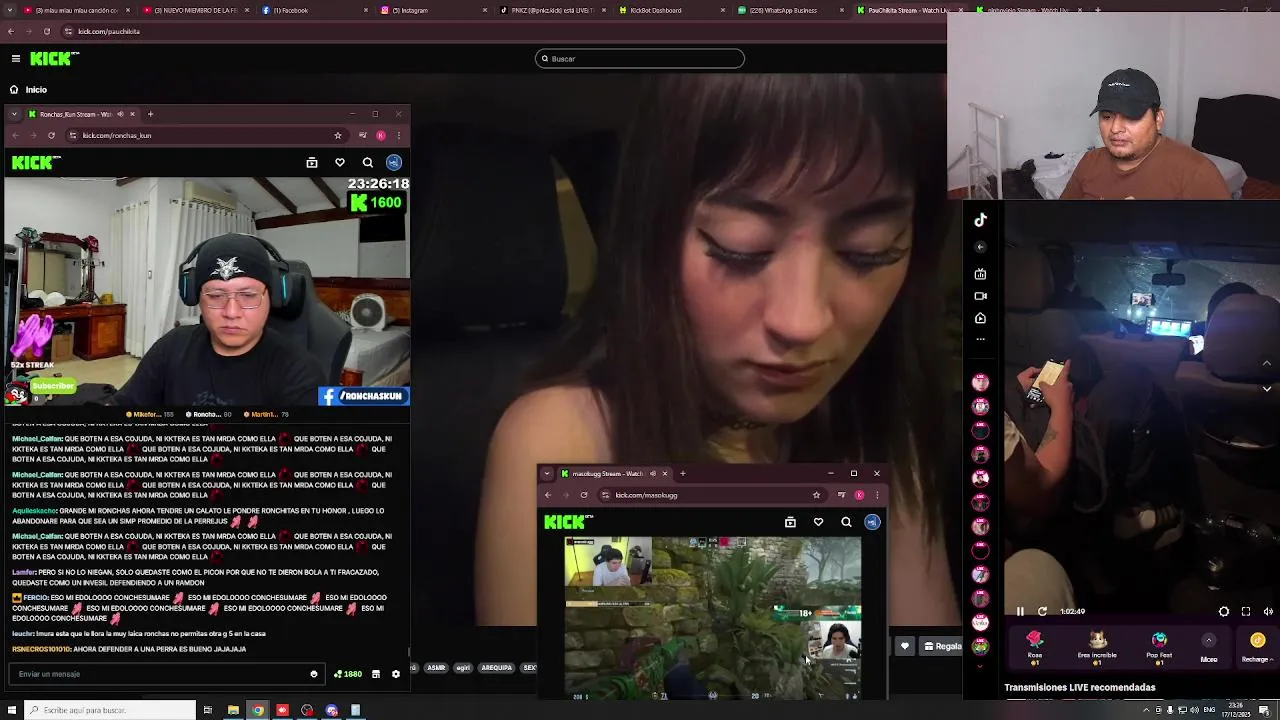Screen dimensions: 1280x720
Task: Select the AREQUIPA stream tag
Action: [x=497, y=668]
